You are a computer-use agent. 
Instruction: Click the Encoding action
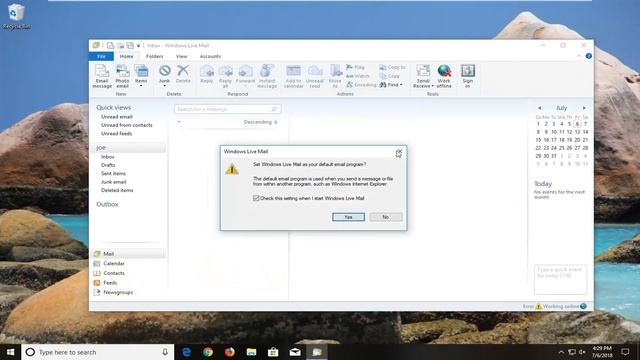(361, 85)
